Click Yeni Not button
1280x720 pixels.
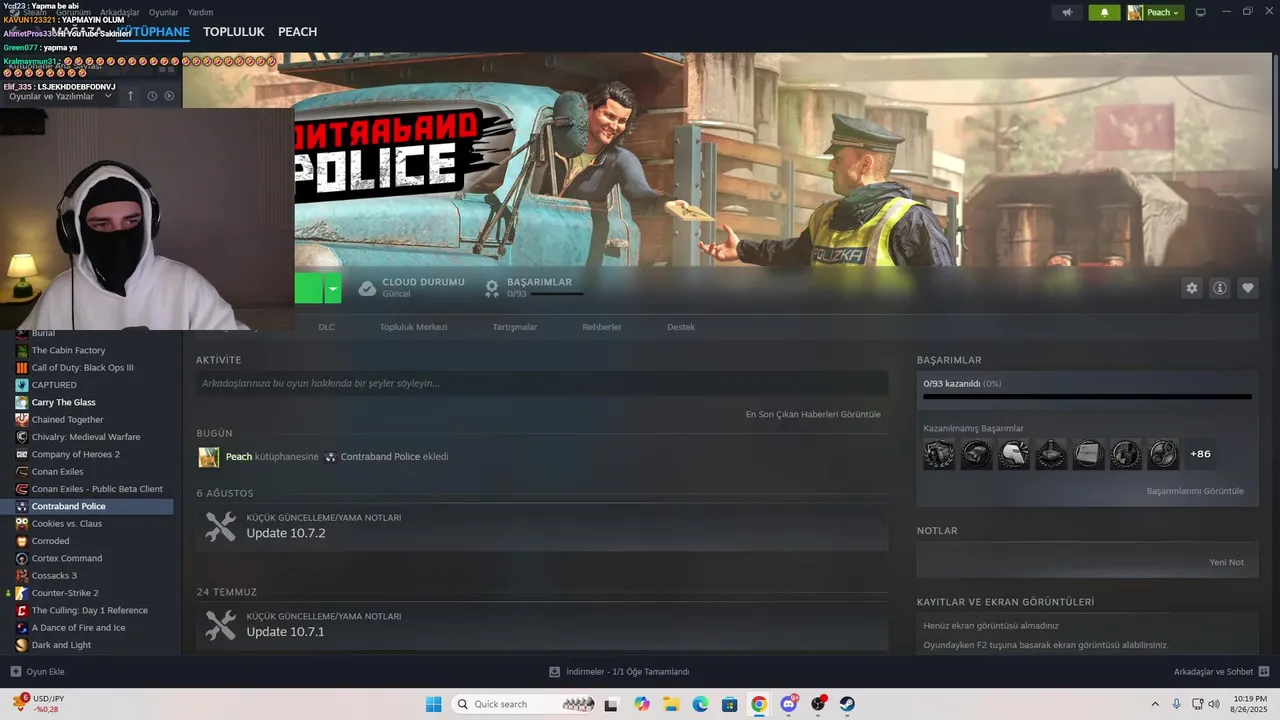pyautogui.click(x=1226, y=562)
